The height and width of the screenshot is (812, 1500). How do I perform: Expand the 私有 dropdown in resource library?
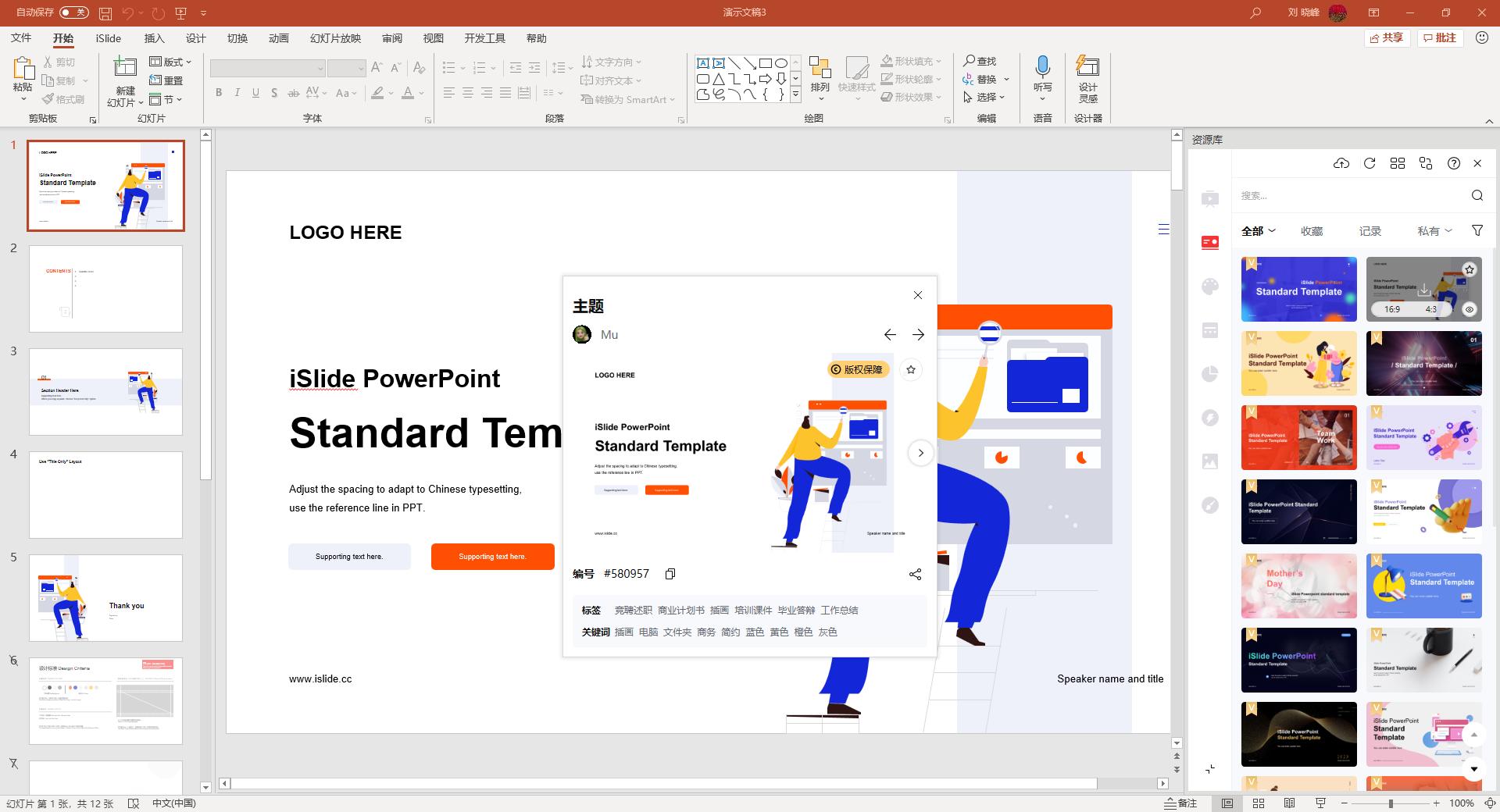[1435, 231]
